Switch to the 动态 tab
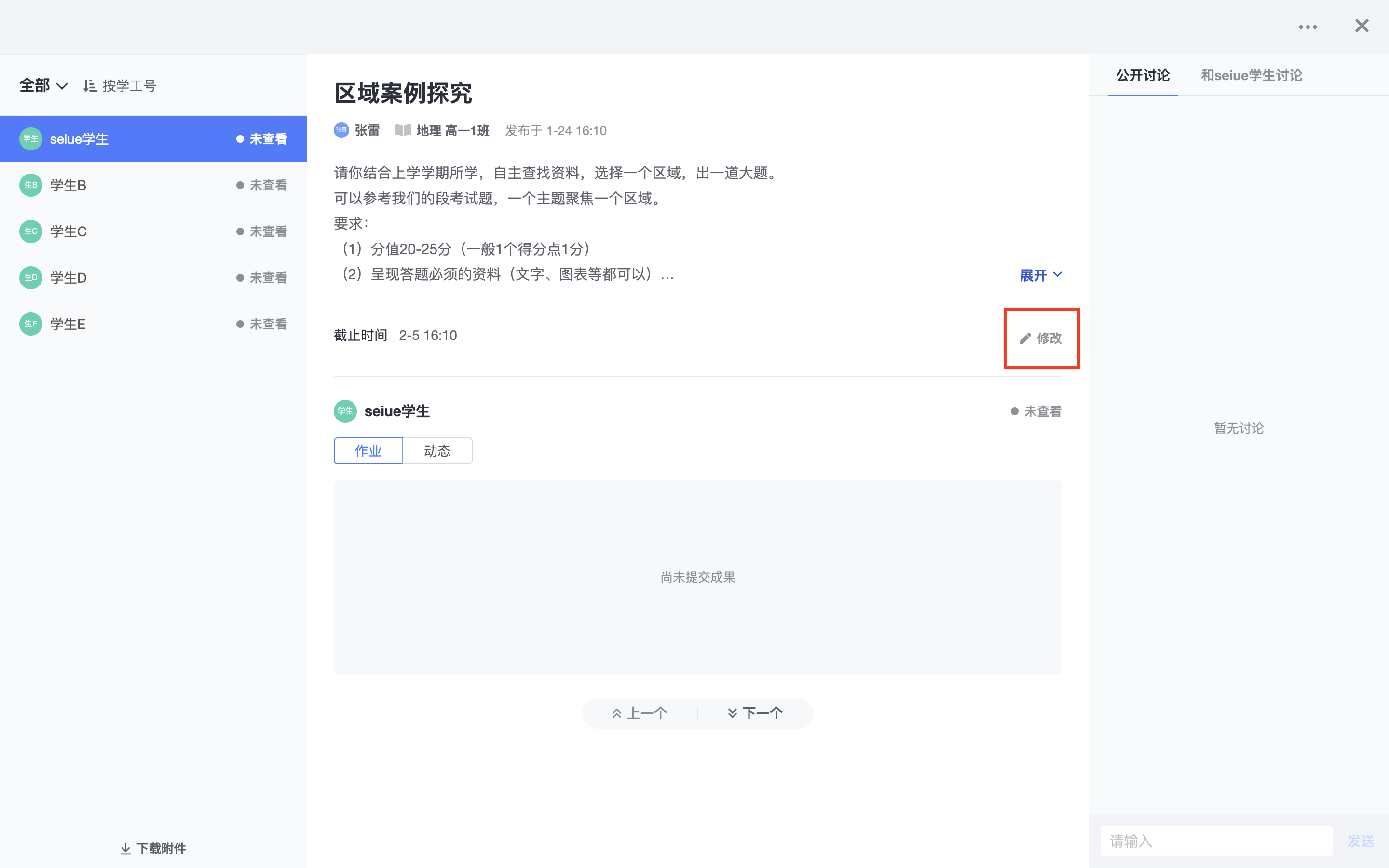This screenshot has height=868, width=1389. tap(437, 451)
